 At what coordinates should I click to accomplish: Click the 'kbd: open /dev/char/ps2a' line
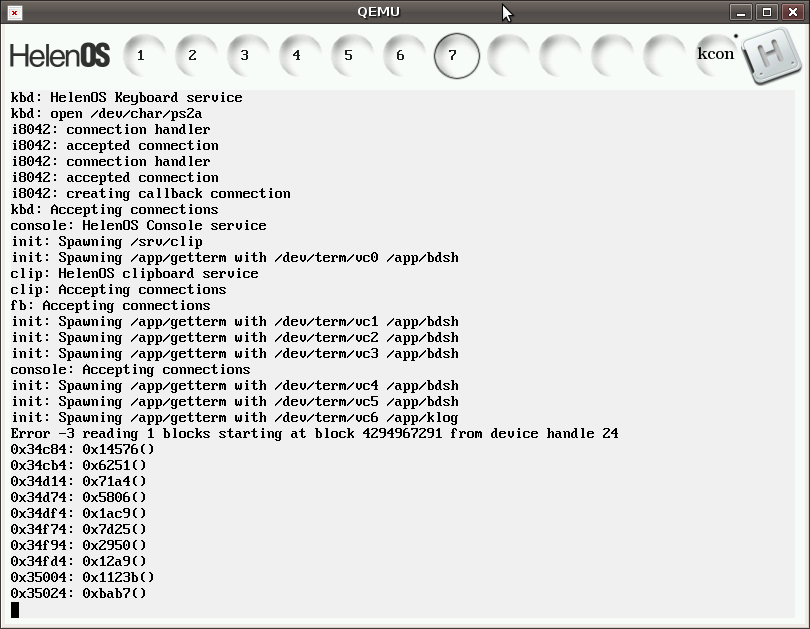[106, 114]
